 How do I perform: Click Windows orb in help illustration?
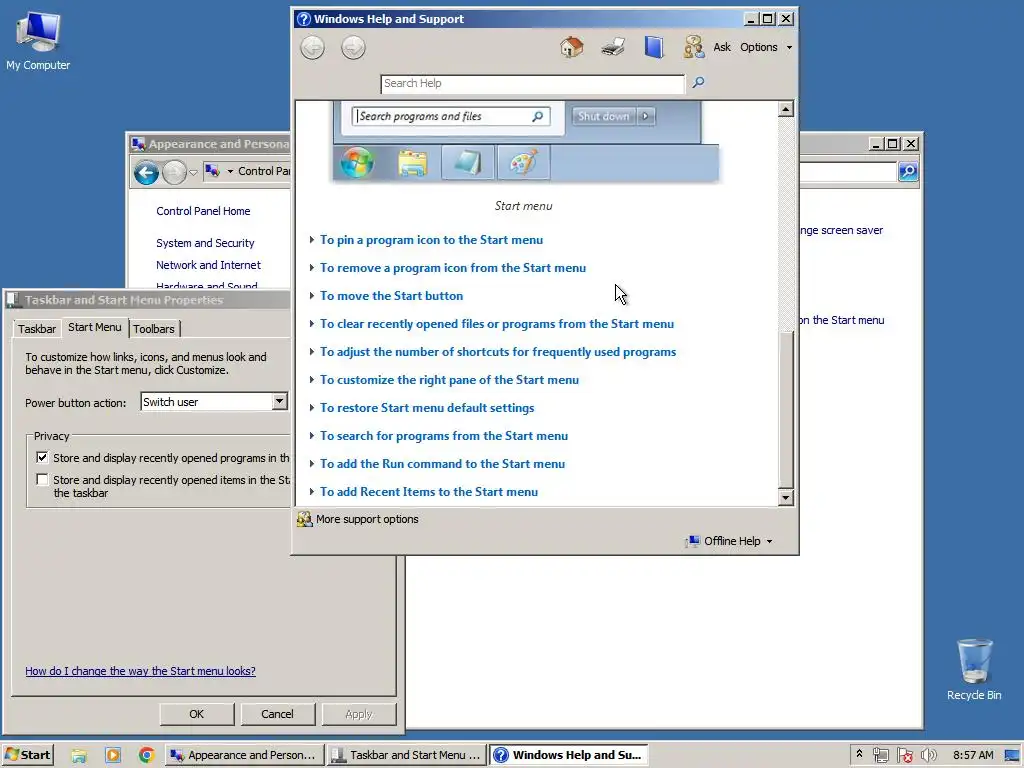(357, 163)
